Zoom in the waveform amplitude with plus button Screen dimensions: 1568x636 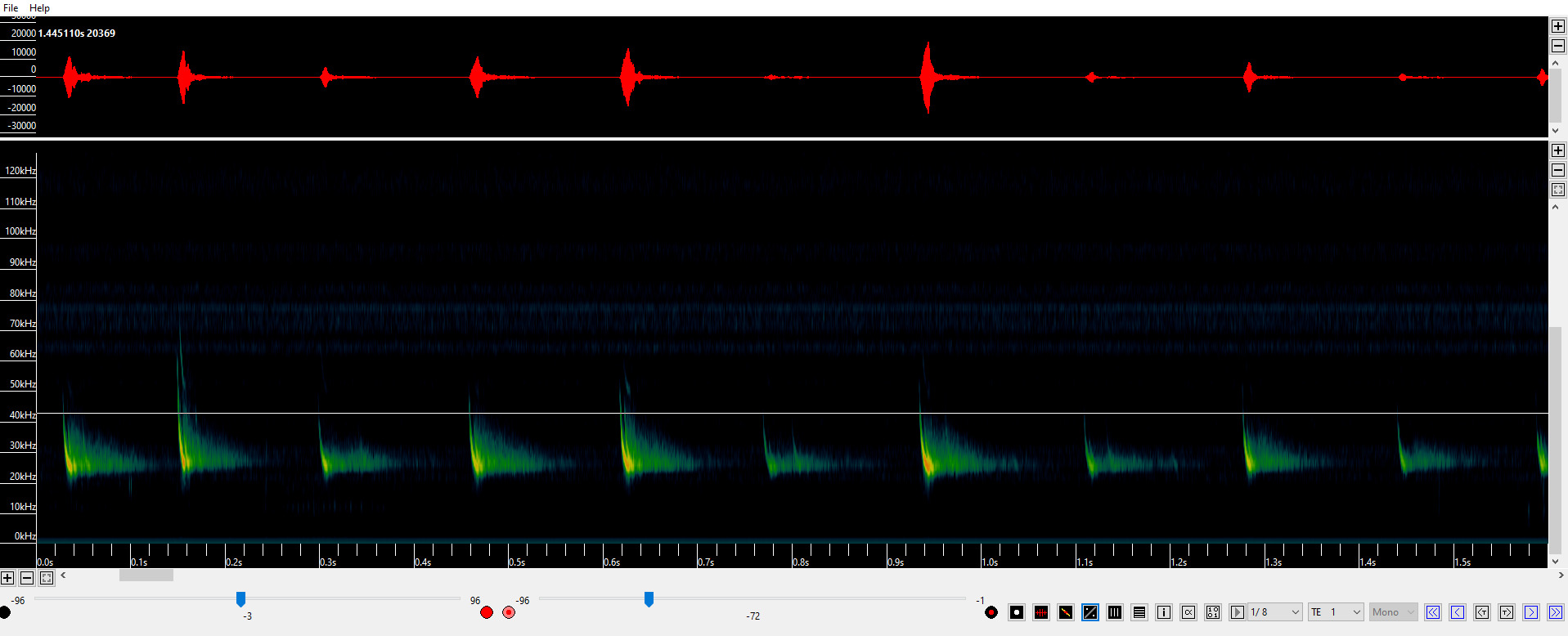tap(1558, 26)
